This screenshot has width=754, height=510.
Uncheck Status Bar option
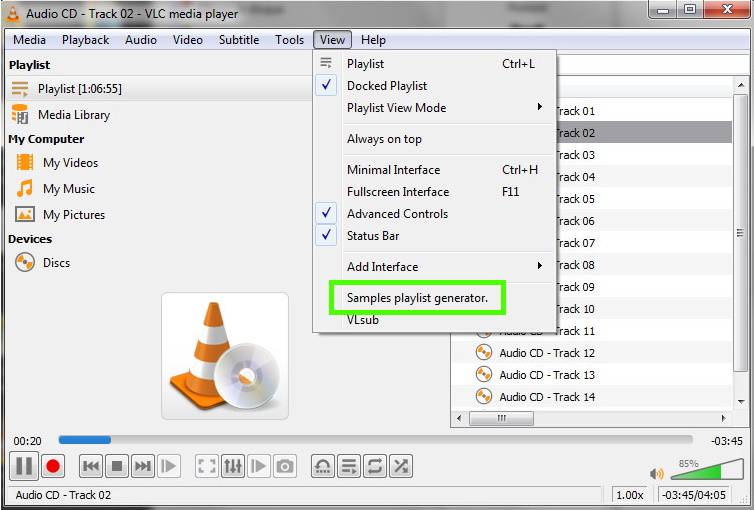[435, 236]
